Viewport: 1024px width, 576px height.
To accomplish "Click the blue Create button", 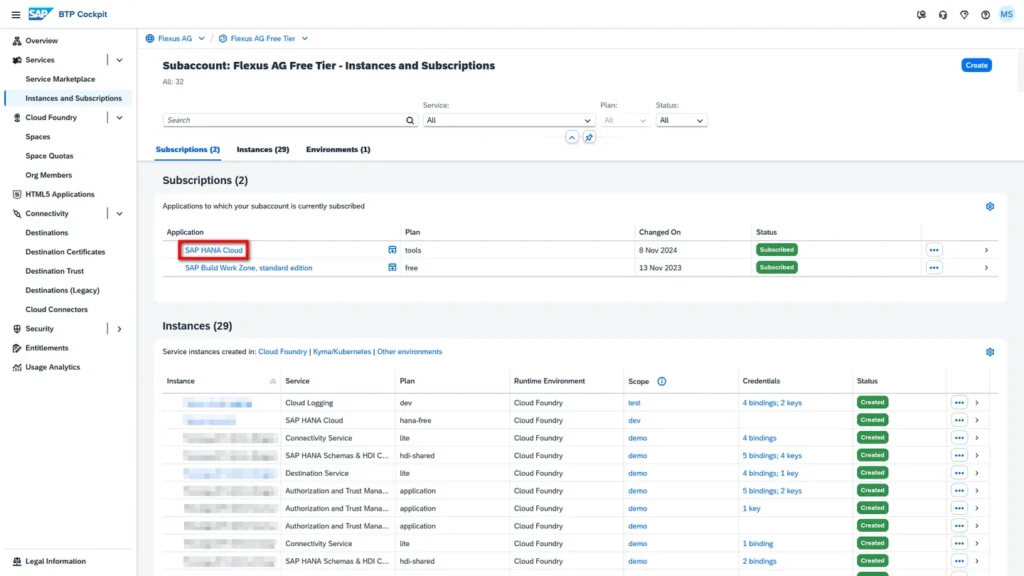I will pyautogui.click(x=976, y=65).
